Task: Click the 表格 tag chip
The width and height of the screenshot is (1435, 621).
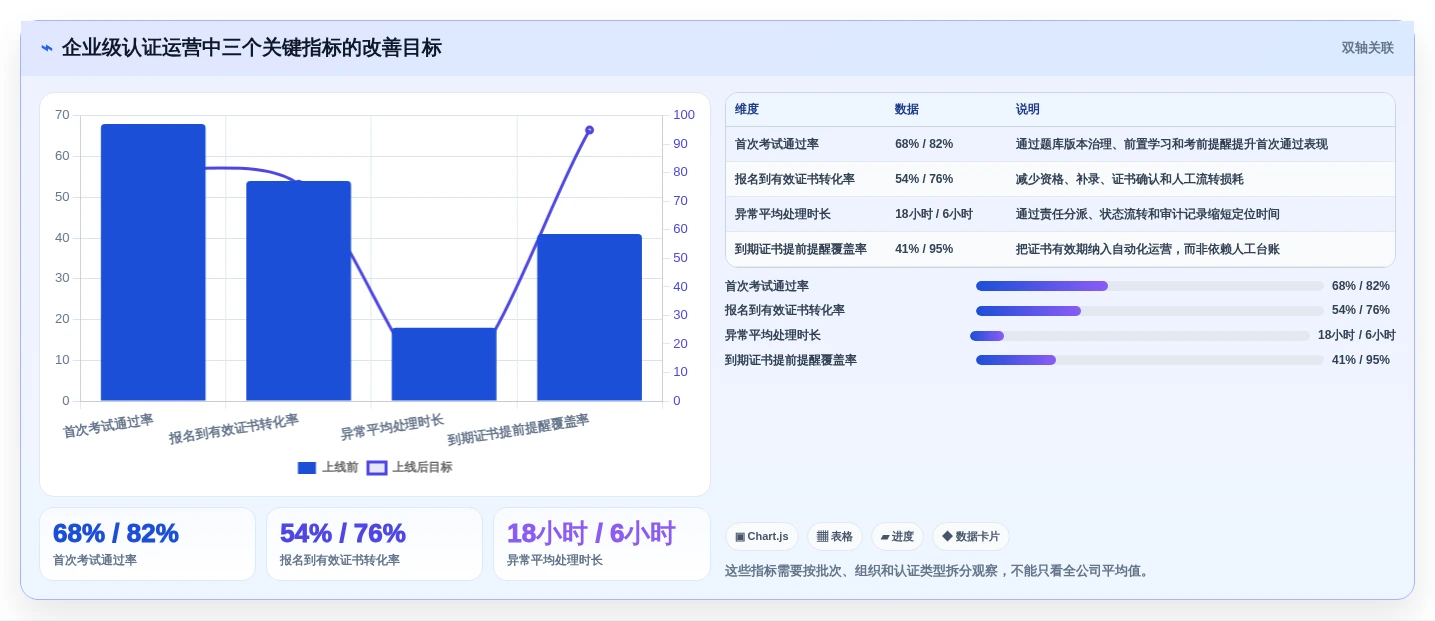Action: click(x=835, y=537)
